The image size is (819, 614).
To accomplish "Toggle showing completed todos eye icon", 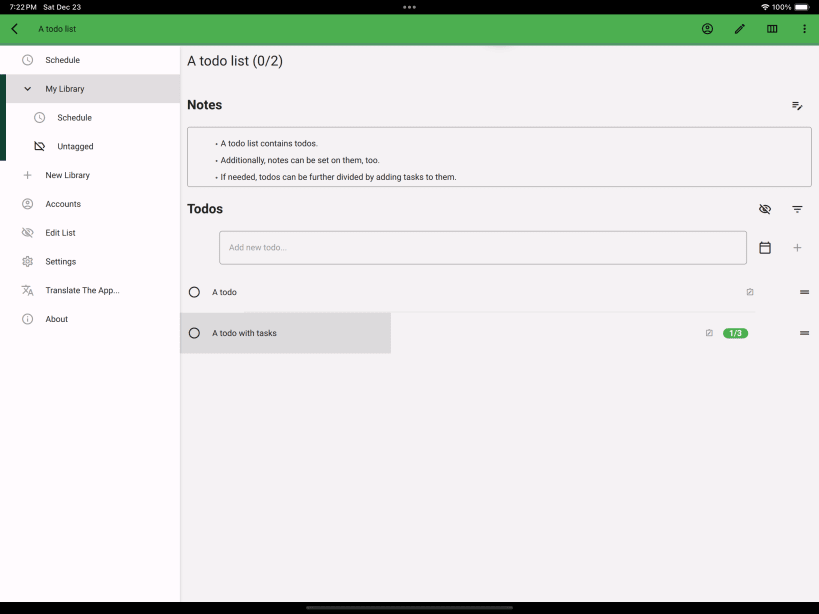I will (765, 209).
